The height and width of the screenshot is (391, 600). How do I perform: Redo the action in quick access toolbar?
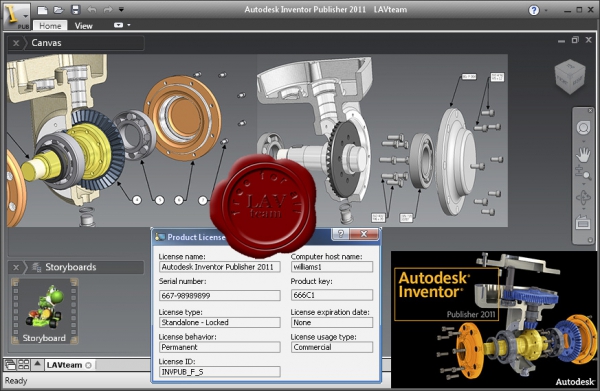108,10
